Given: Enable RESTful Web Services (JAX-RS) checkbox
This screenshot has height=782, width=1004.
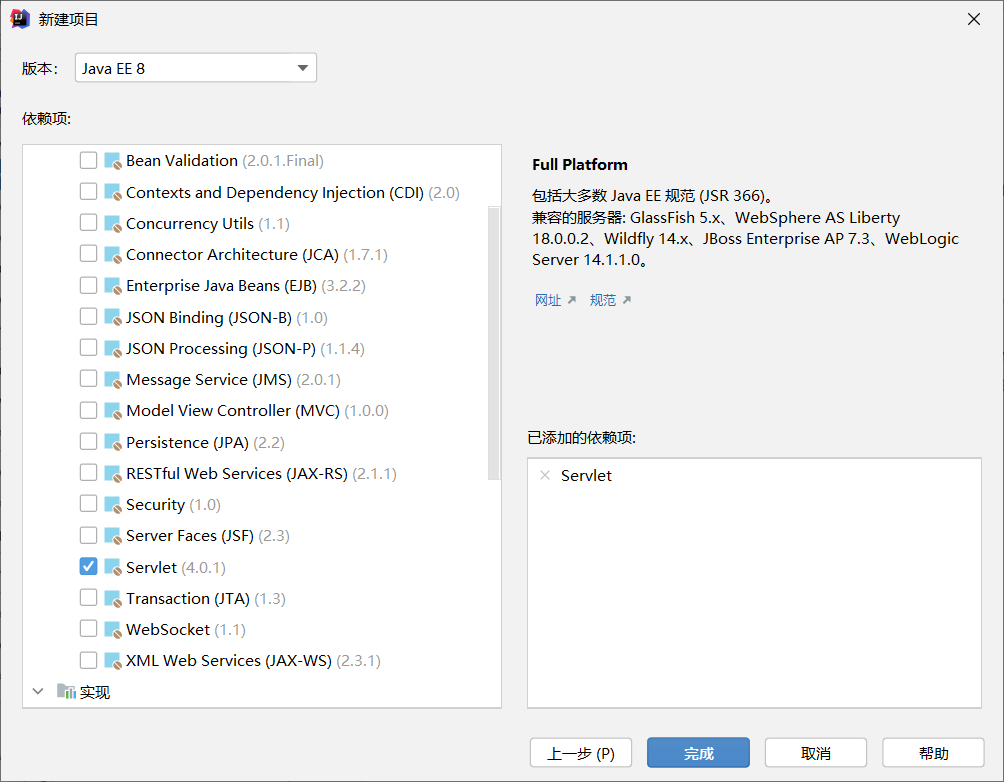Looking at the screenshot, I should 88,473.
